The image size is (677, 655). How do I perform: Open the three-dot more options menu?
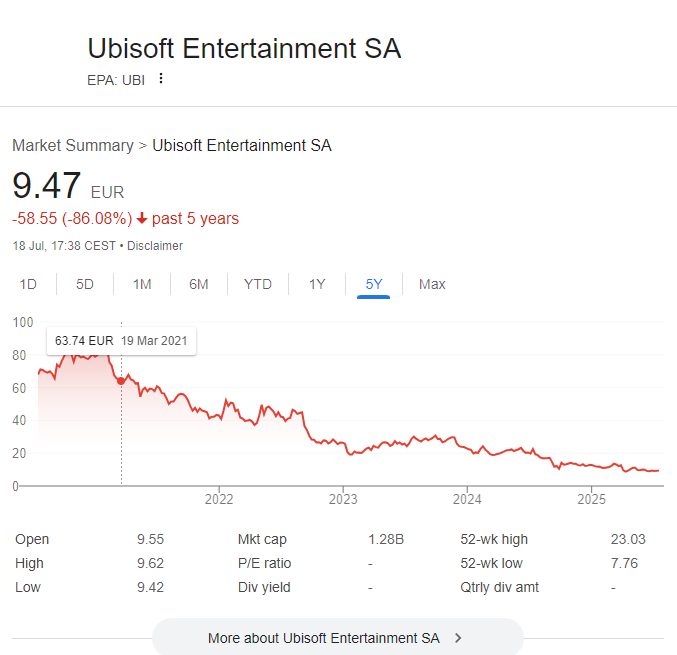(x=161, y=79)
